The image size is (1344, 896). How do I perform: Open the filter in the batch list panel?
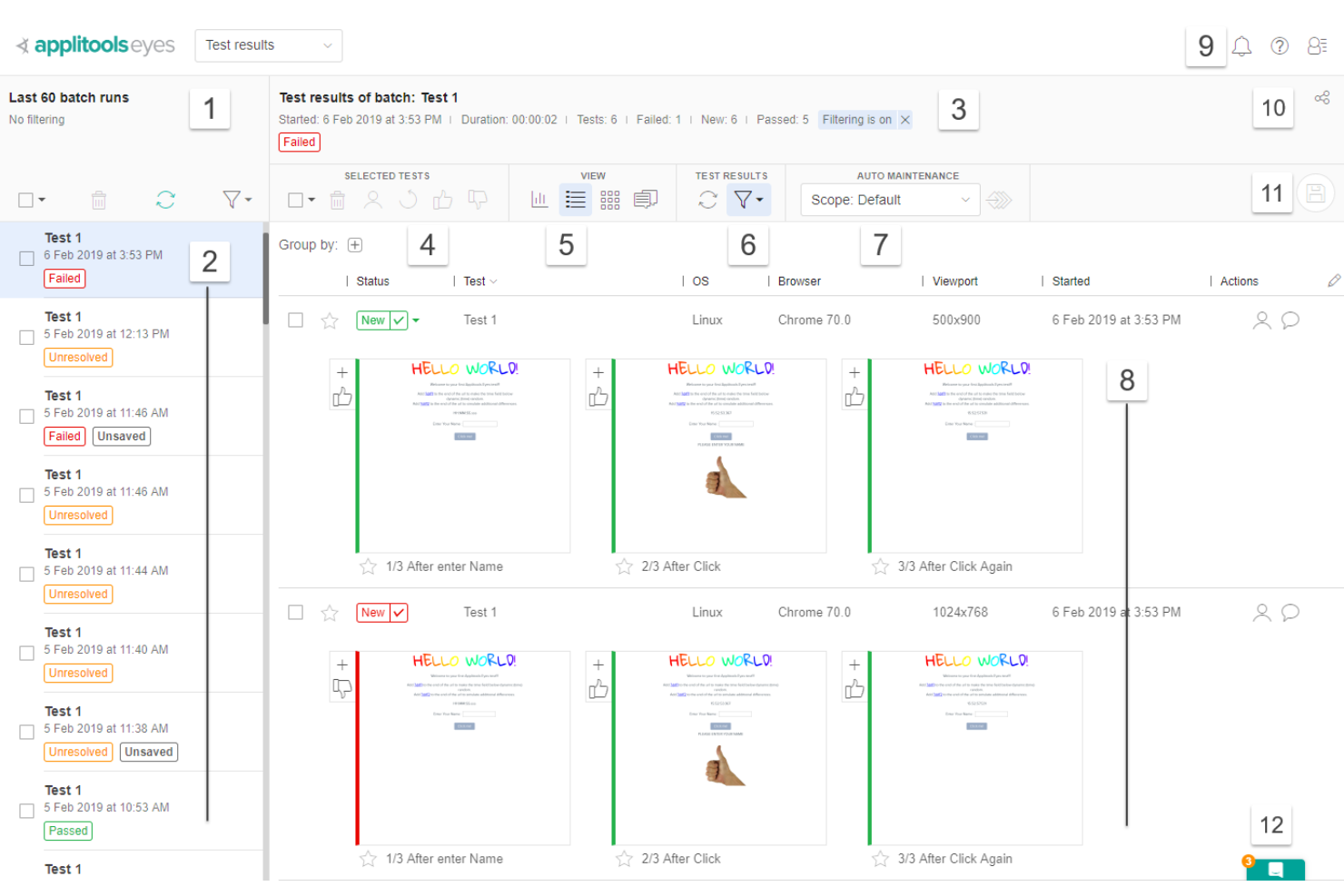[x=232, y=200]
